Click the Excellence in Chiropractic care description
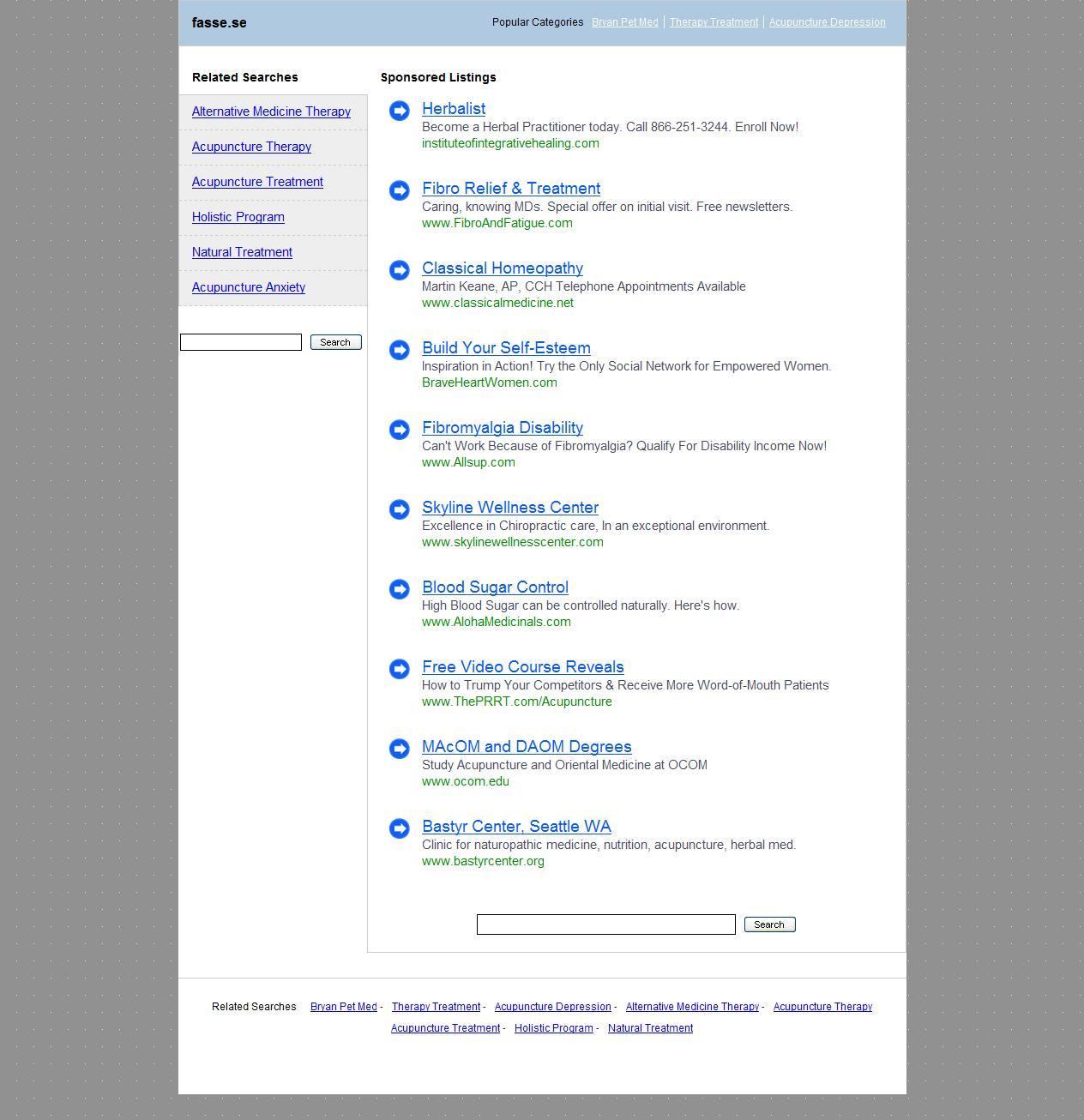Screen dimensions: 1084x1120 pyautogui.click(x=596, y=526)
